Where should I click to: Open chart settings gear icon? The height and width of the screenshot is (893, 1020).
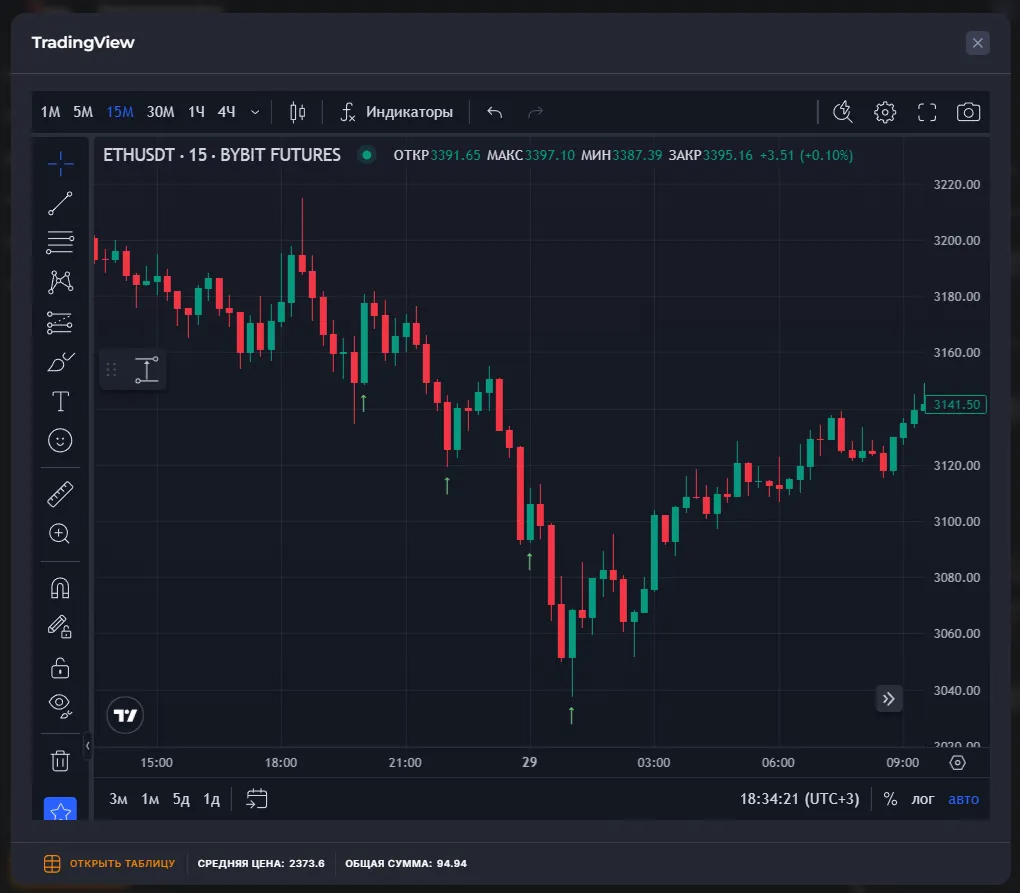[885, 112]
